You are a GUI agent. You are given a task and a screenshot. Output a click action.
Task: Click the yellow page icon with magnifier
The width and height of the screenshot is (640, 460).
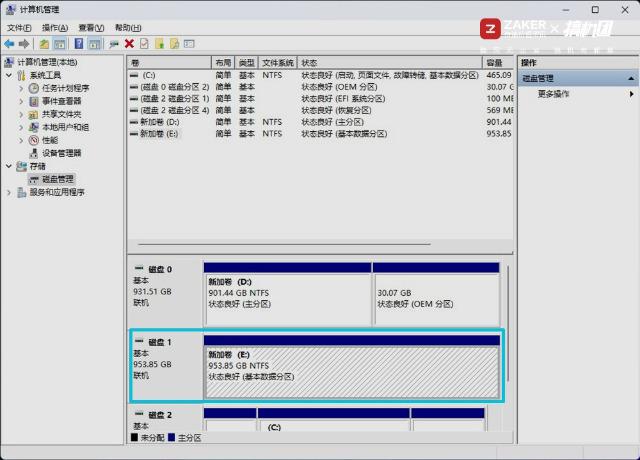174,44
